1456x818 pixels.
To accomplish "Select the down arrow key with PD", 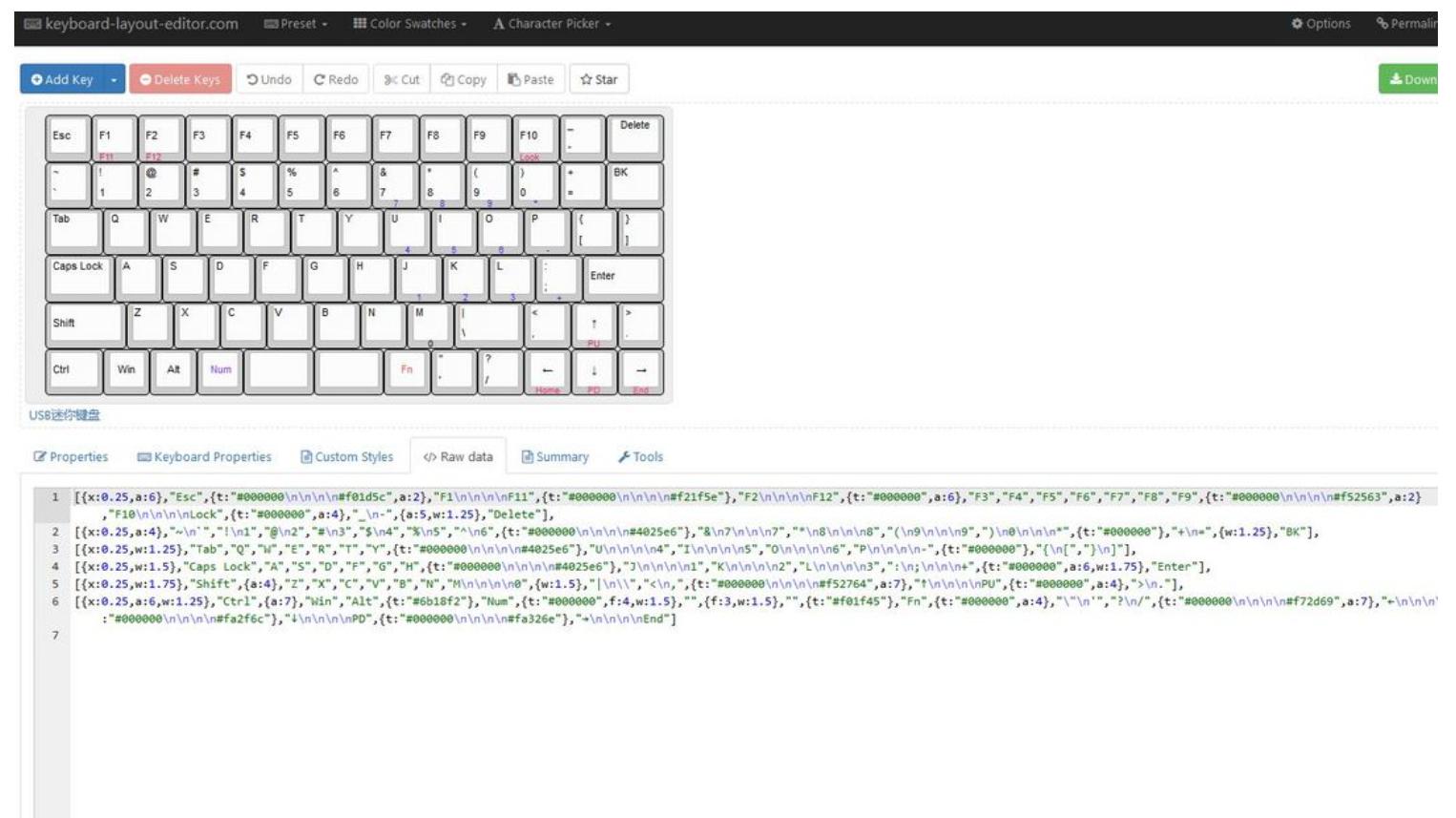I will tap(593, 371).
